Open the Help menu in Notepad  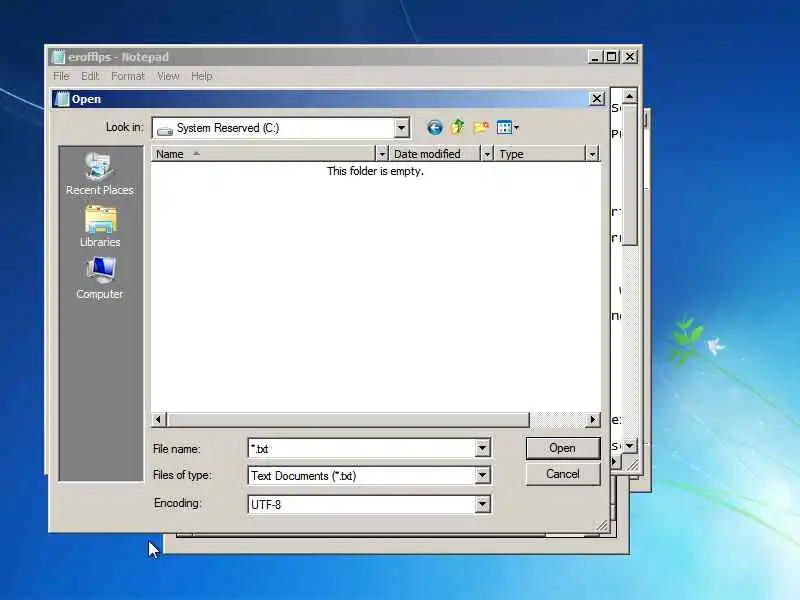(x=202, y=76)
